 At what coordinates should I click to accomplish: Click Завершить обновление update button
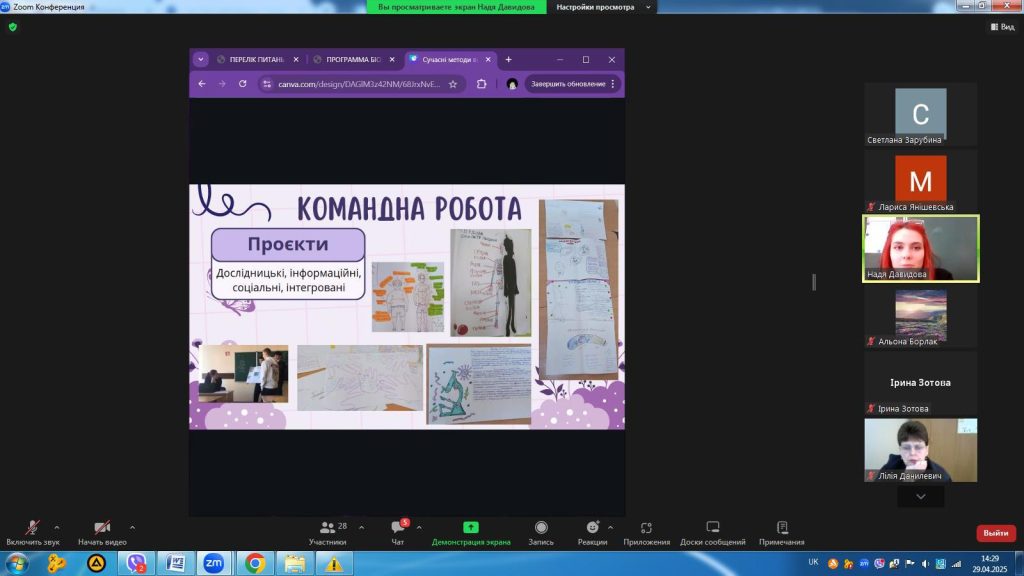click(568, 84)
